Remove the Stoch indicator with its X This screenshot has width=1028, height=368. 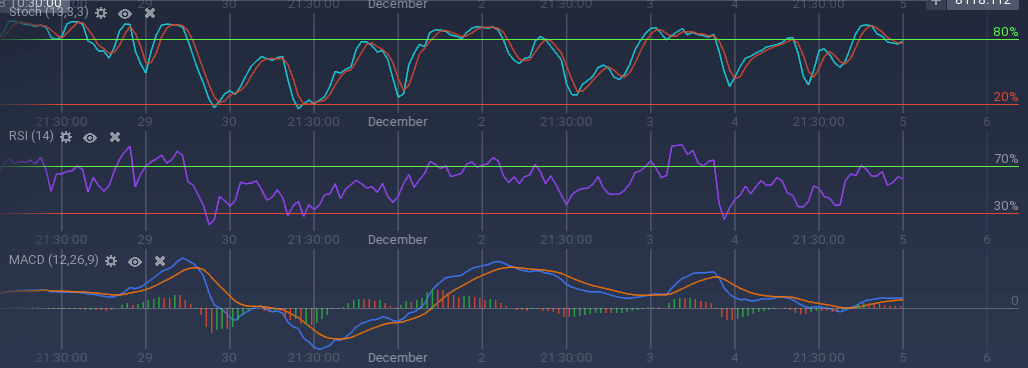point(150,13)
